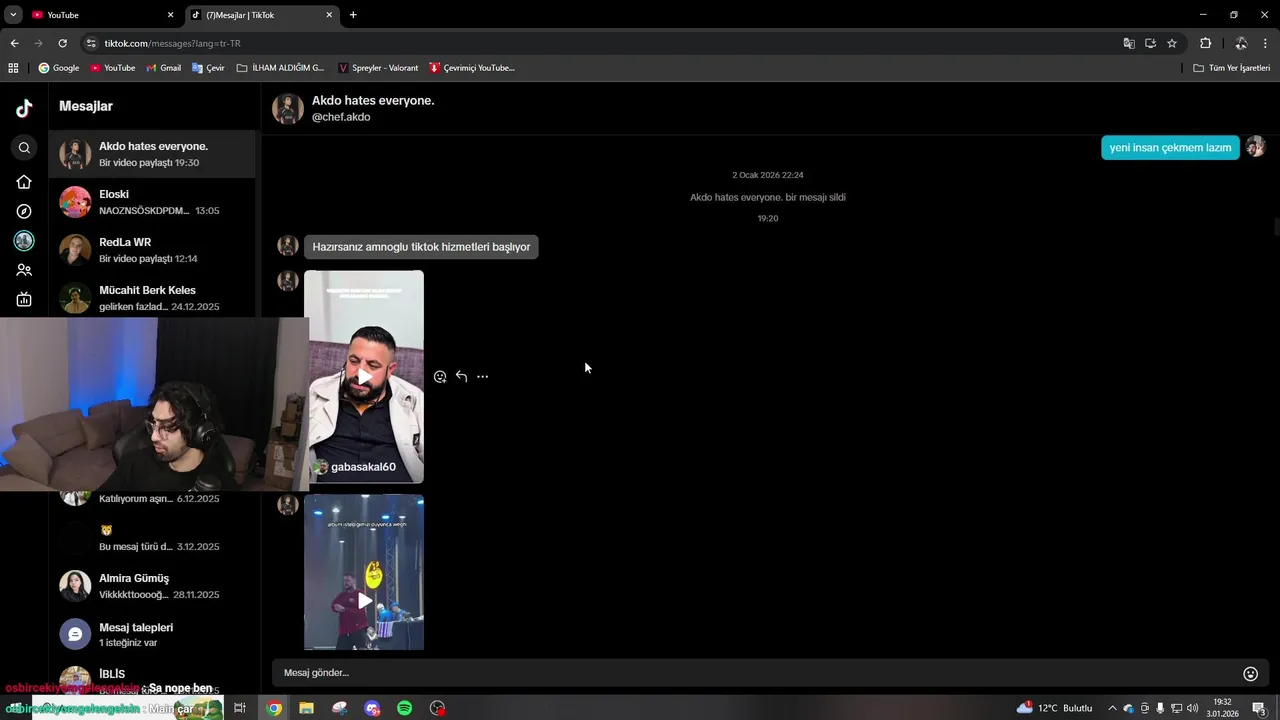The width and height of the screenshot is (1280, 720).
Task: Show hidden system tray icons chevron
Action: click(x=1112, y=708)
